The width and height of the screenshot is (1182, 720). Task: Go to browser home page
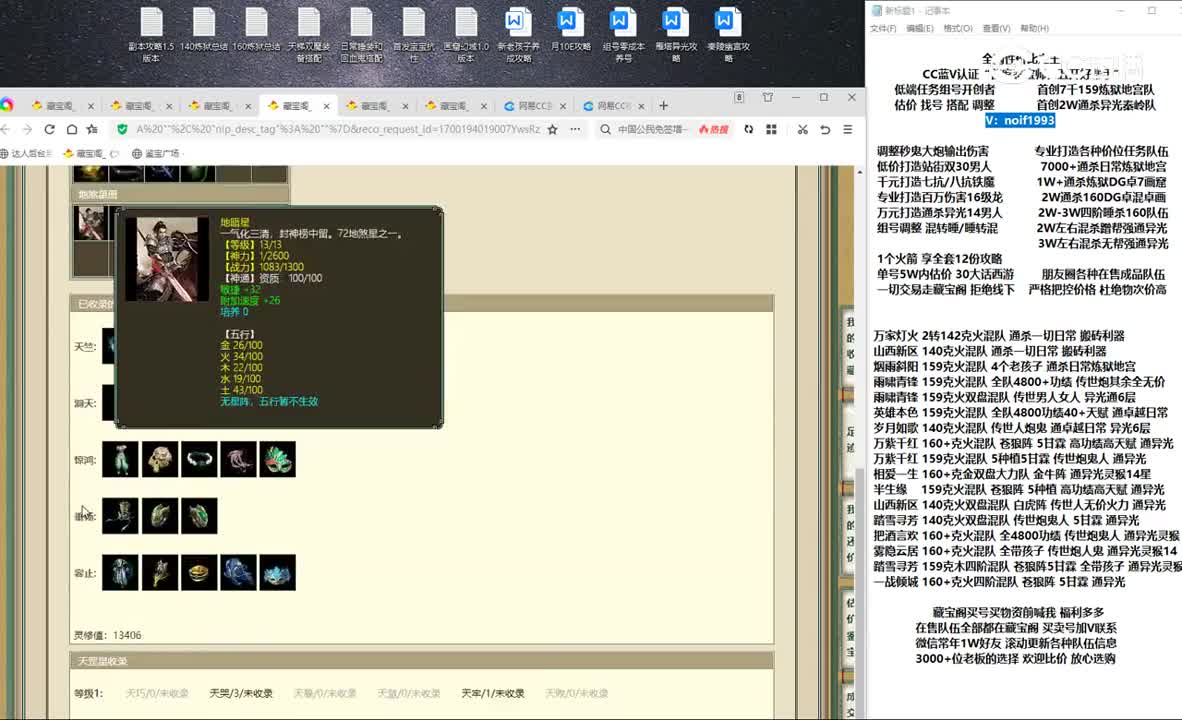pos(71,130)
